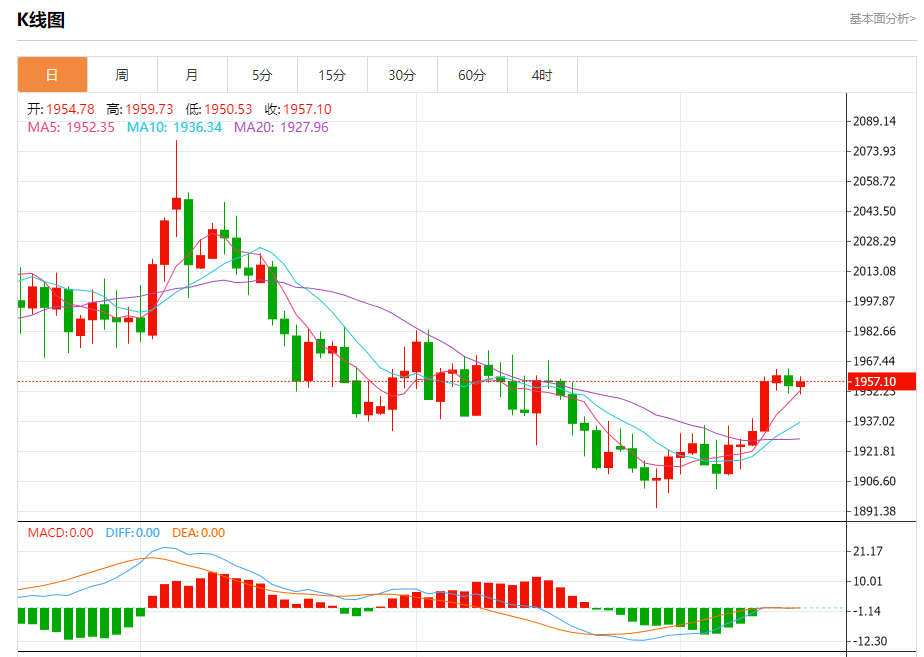Image resolution: width=924 pixels, height=657 pixels.
Task: Click the 1967.44 price axis label
Action: point(874,361)
